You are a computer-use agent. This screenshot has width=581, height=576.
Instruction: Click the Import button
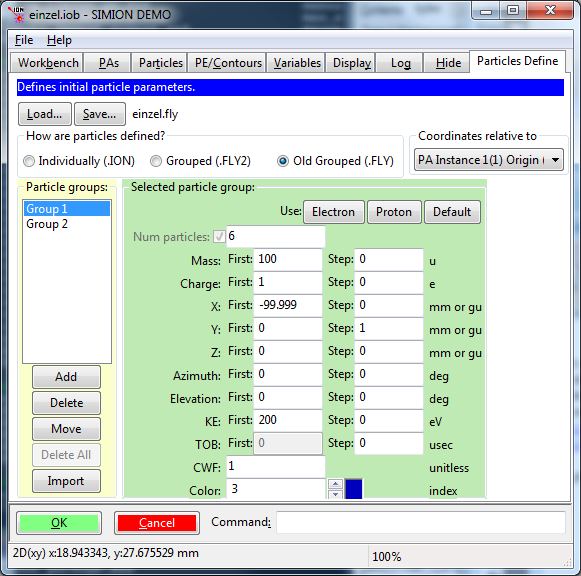66,481
